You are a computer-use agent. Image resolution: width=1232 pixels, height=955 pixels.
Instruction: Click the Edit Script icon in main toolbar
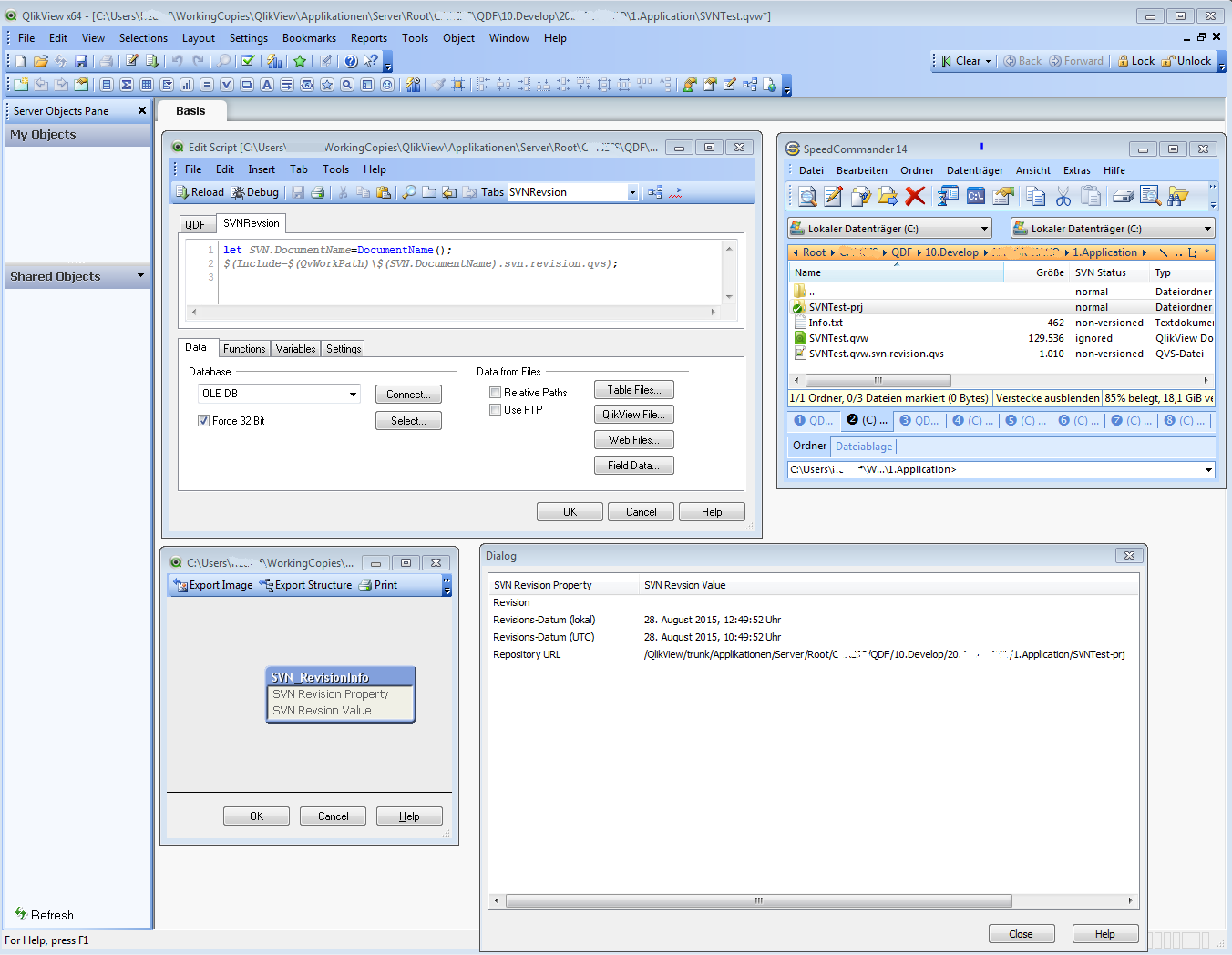click(x=132, y=61)
